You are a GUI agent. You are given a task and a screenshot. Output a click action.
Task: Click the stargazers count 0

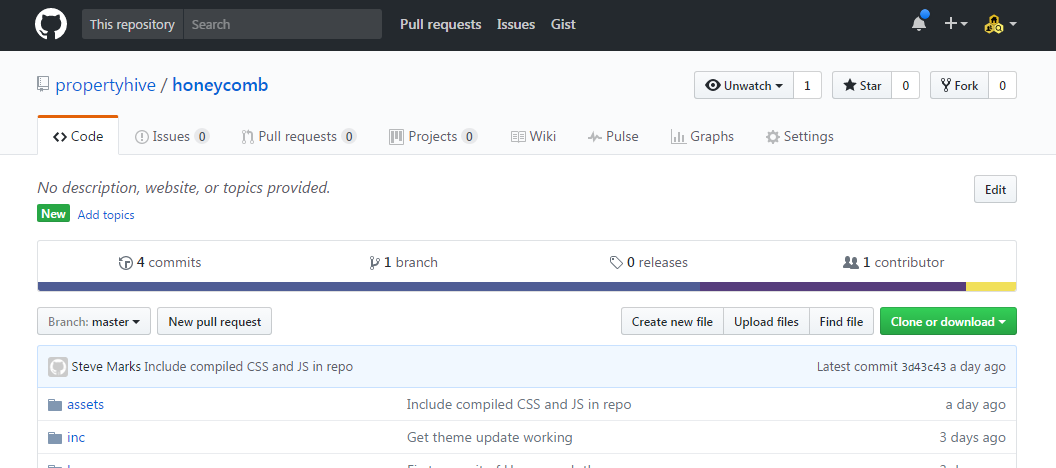906,86
